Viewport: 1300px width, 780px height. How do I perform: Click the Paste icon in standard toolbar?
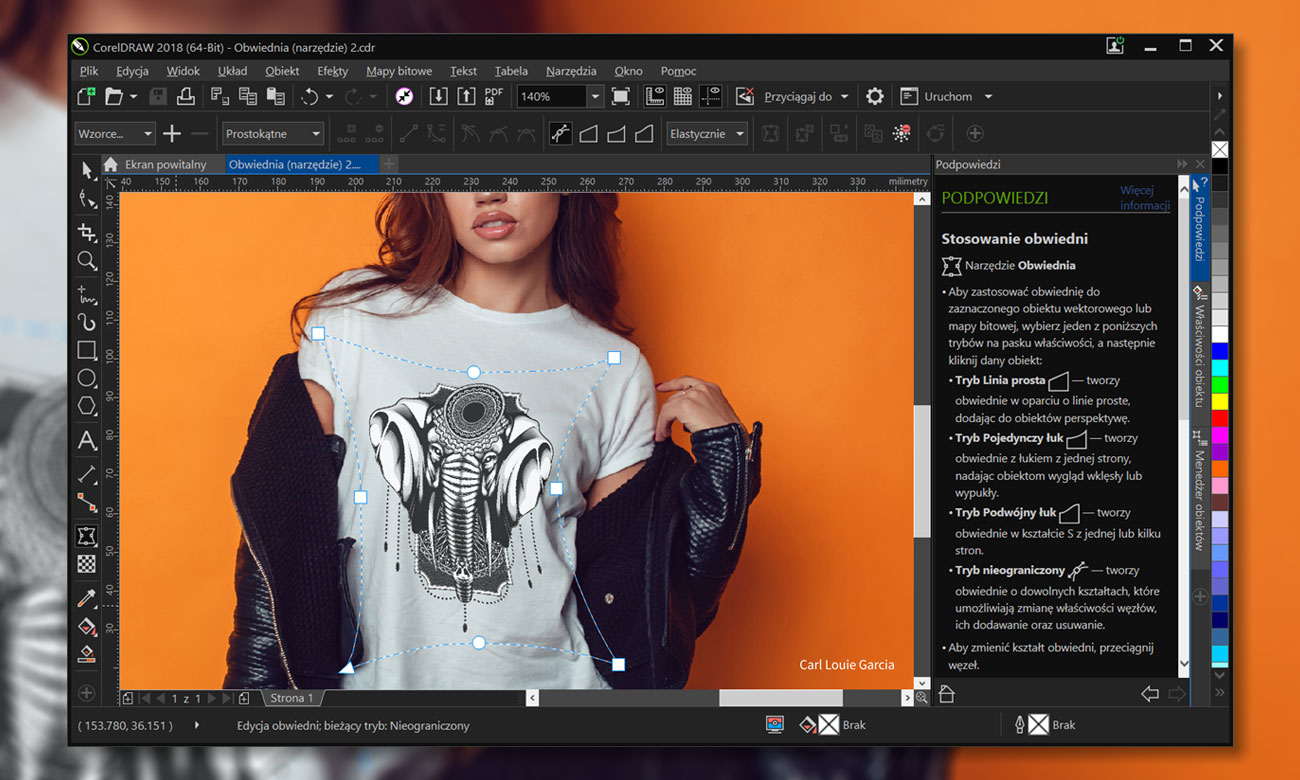pos(276,96)
